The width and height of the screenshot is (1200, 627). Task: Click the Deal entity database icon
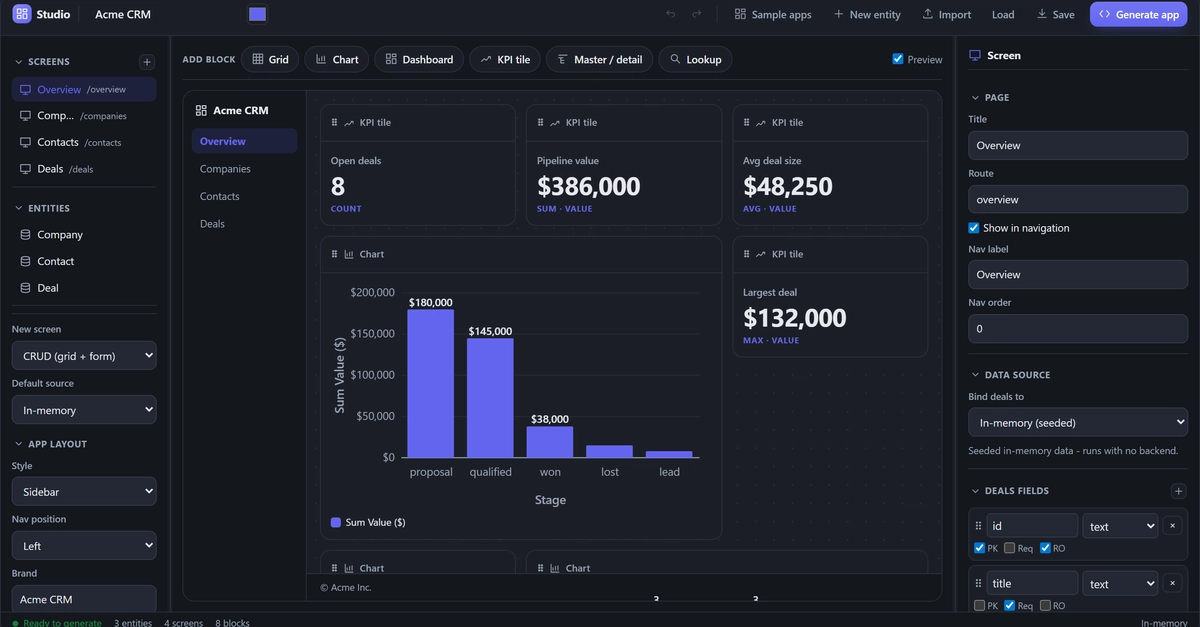(x=26, y=288)
